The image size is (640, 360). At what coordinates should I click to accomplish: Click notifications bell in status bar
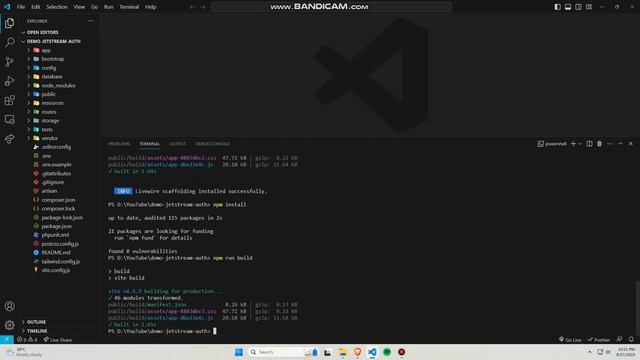[x=631, y=340]
